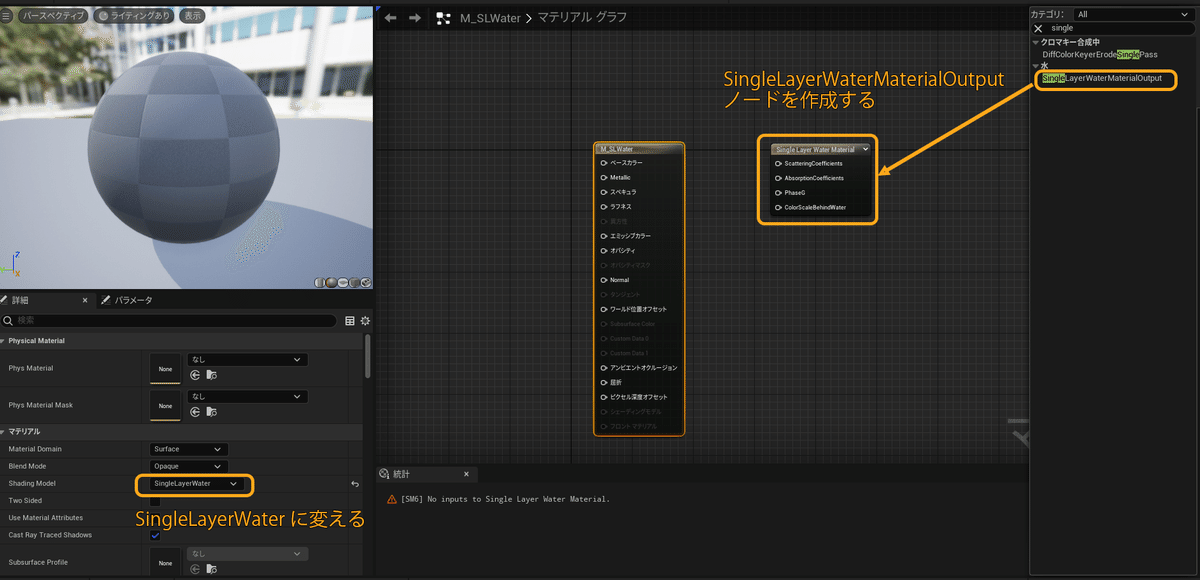The height and width of the screenshot is (580, 1200).
Task: Focus the details 検索 search field
Action: coord(169,321)
